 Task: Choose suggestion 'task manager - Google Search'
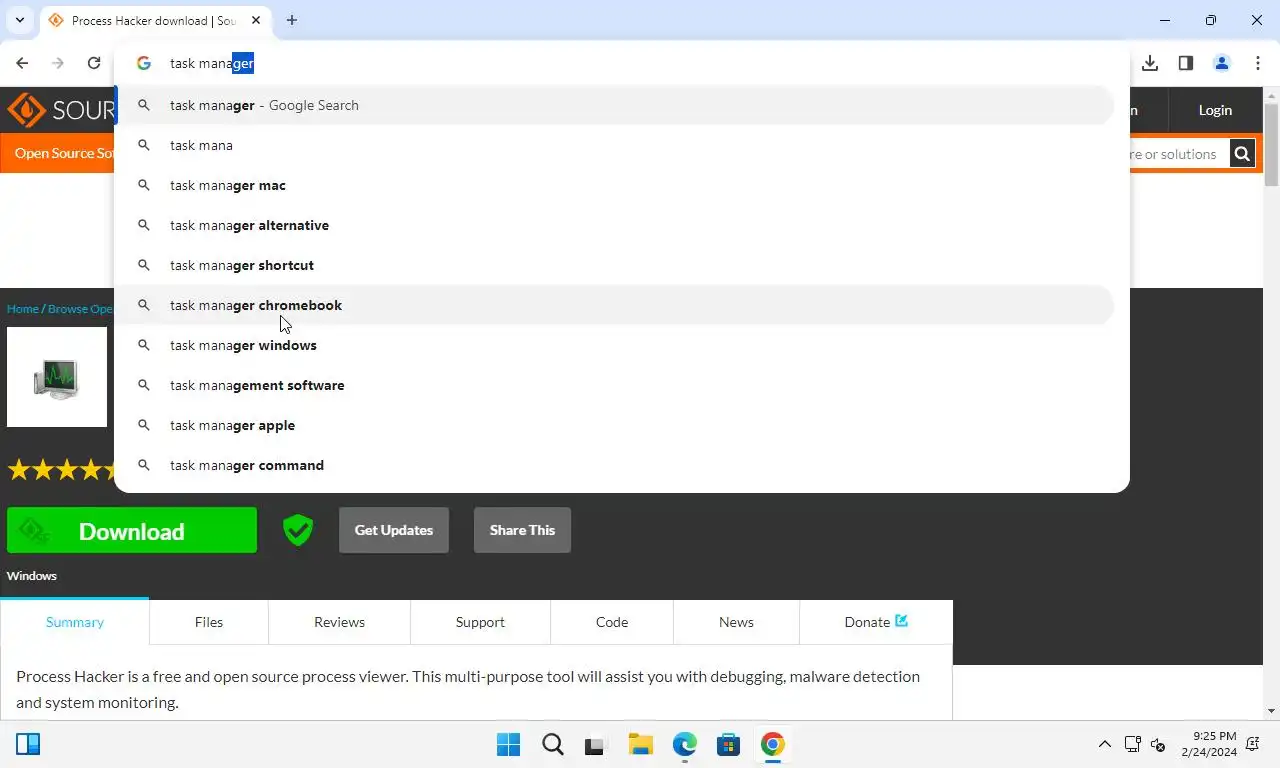pos(614,105)
